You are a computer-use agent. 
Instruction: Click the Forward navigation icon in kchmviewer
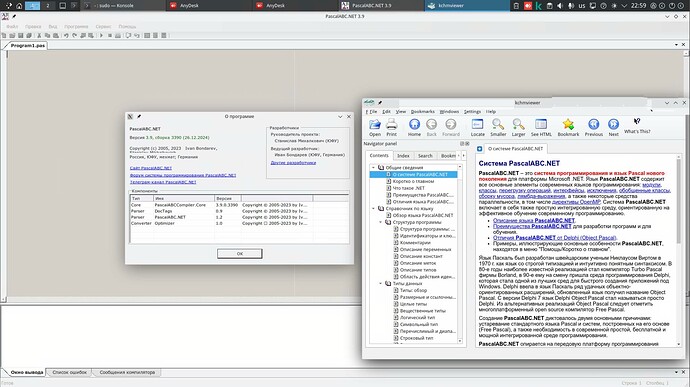point(451,125)
